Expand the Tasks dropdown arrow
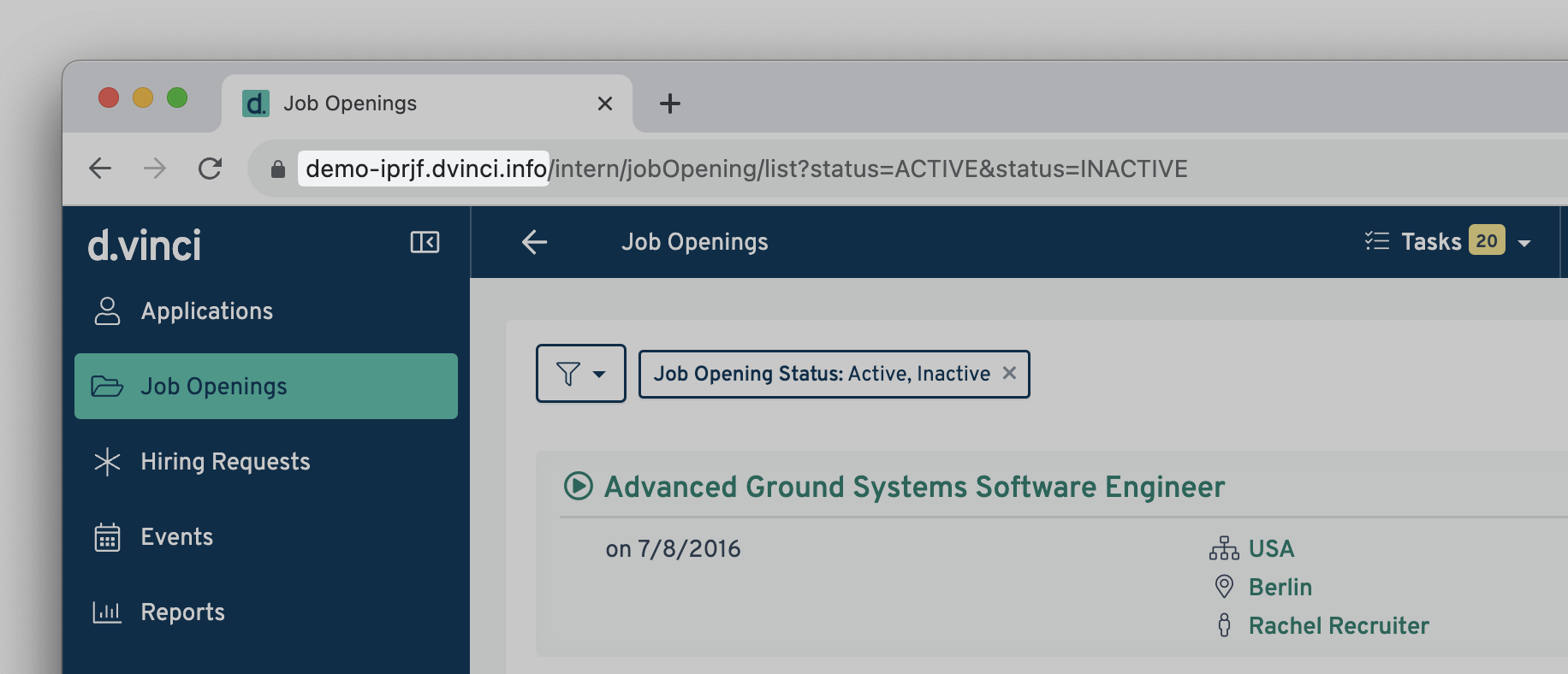The height and width of the screenshot is (674, 1568). tap(1524, 243)
